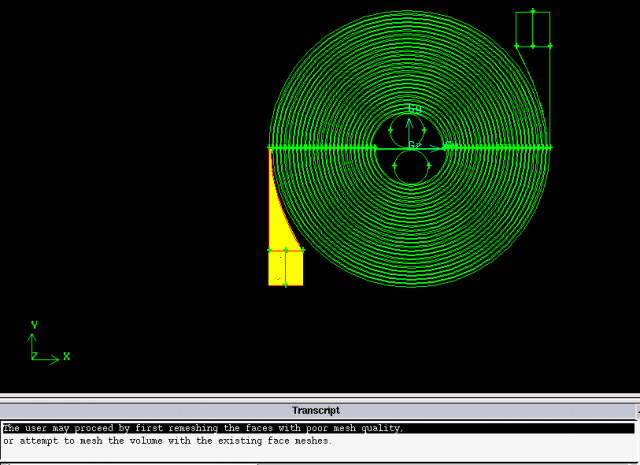Select the upper small circle in spiral center

click(x=408, y=131)
